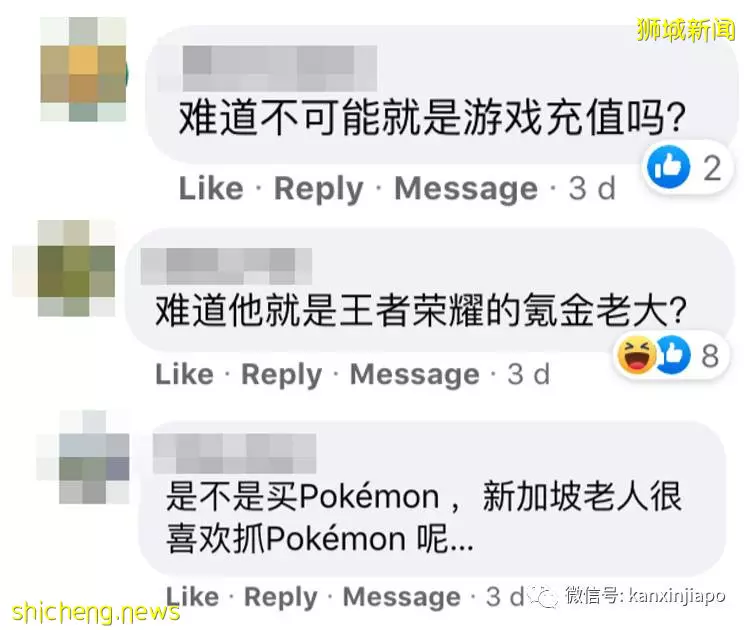750x630 pixels.
Task: Open the first commenter's pixelated avatar
Action: (x=83, y=69)
